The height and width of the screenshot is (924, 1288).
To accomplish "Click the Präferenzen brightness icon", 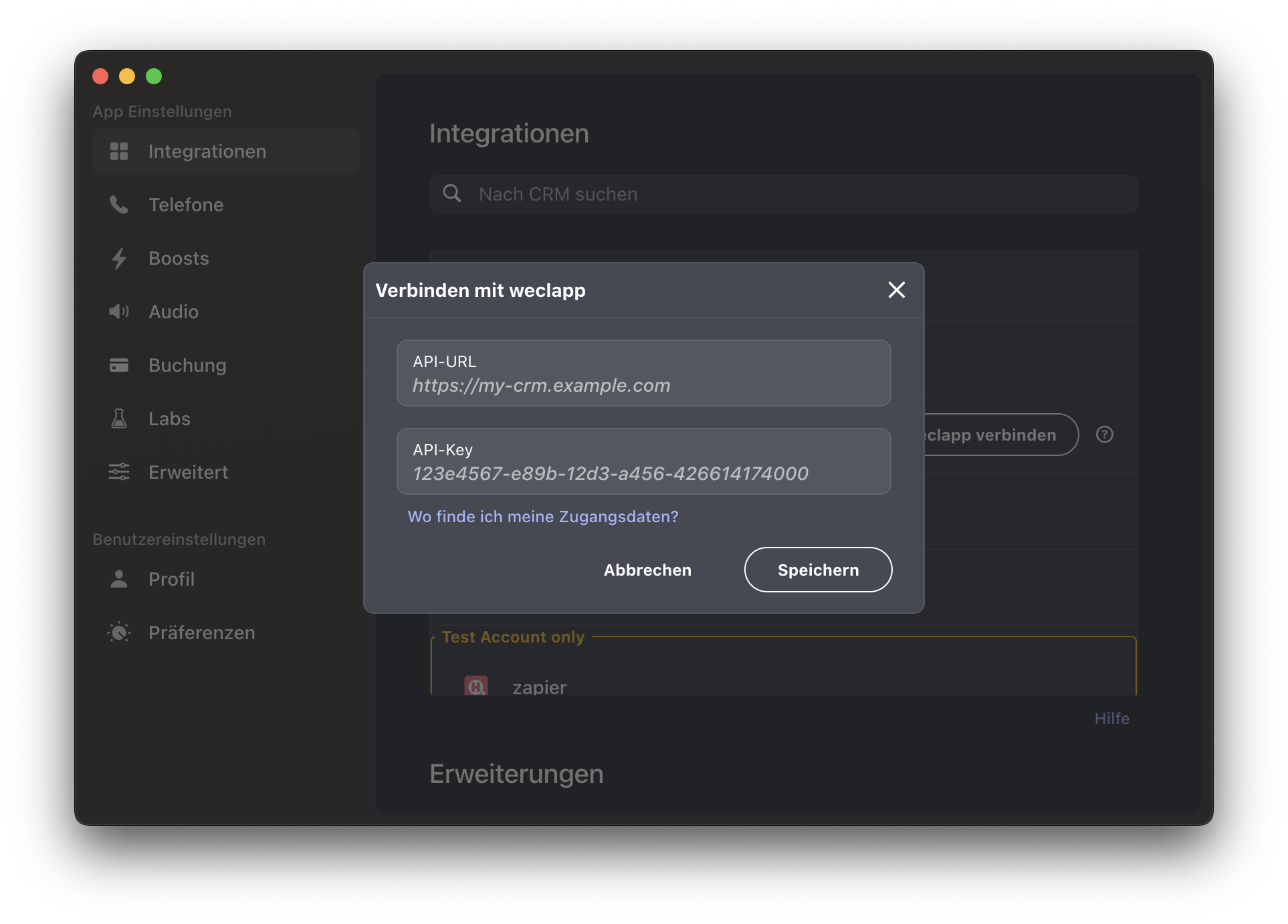I will point(119,632).
